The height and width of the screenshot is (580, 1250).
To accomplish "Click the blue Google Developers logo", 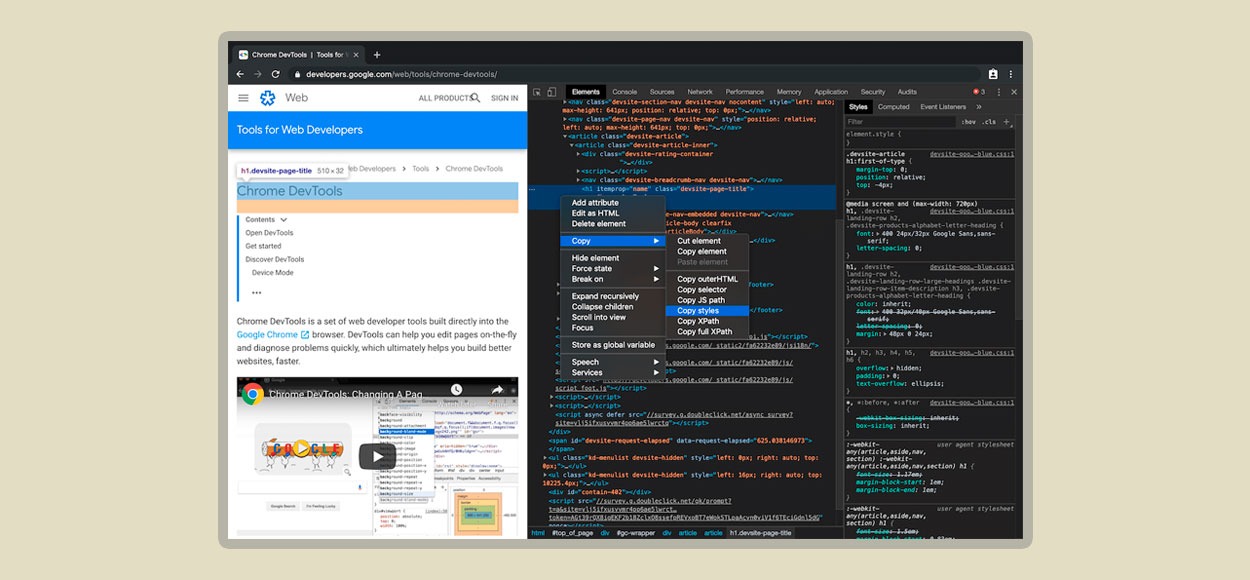I will [267, 98].
